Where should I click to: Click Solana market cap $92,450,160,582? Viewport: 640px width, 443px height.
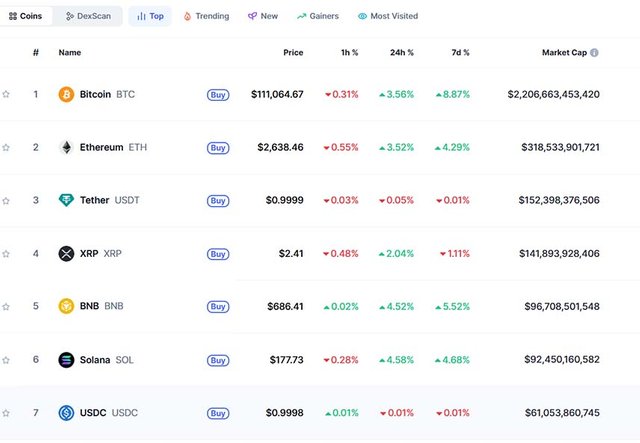tap(562, 360)
